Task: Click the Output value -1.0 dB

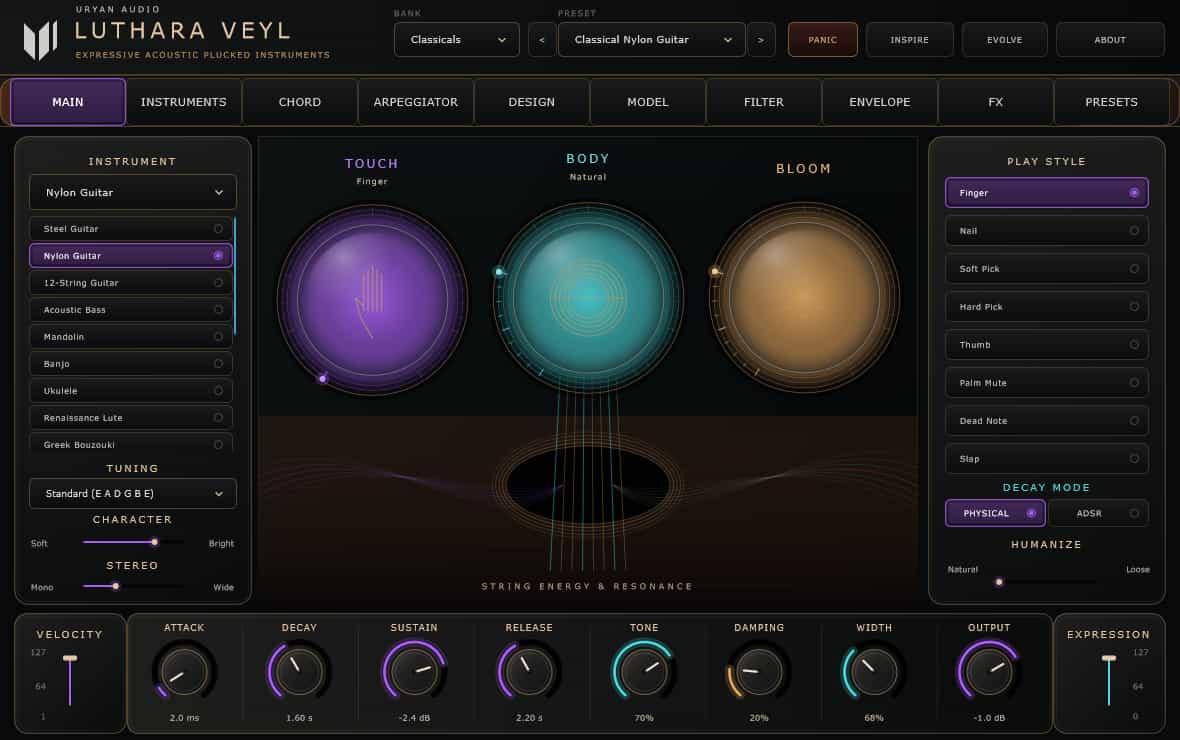Action: point(989,718)
